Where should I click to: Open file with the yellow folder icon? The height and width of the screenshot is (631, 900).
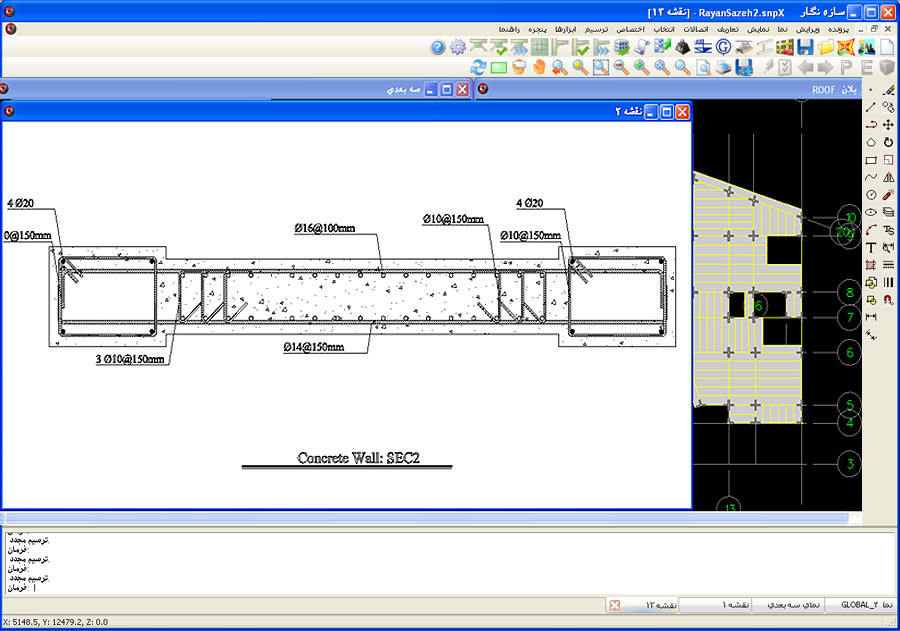click(826, 47)
